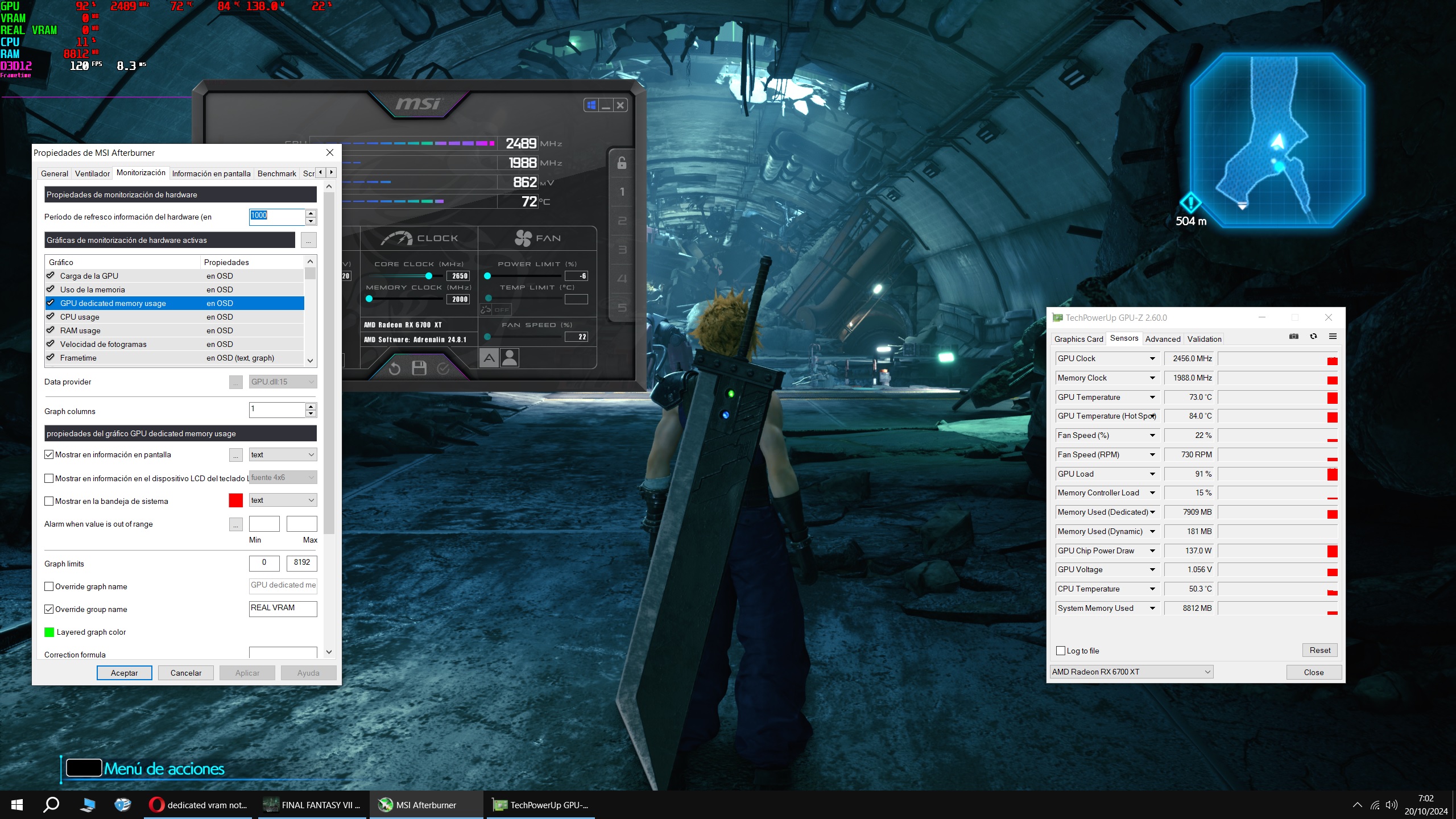The image size is (1456, 819).
Task: Click ellipsis beside active hardware graphs header
Action: click(x=308, y=240)
